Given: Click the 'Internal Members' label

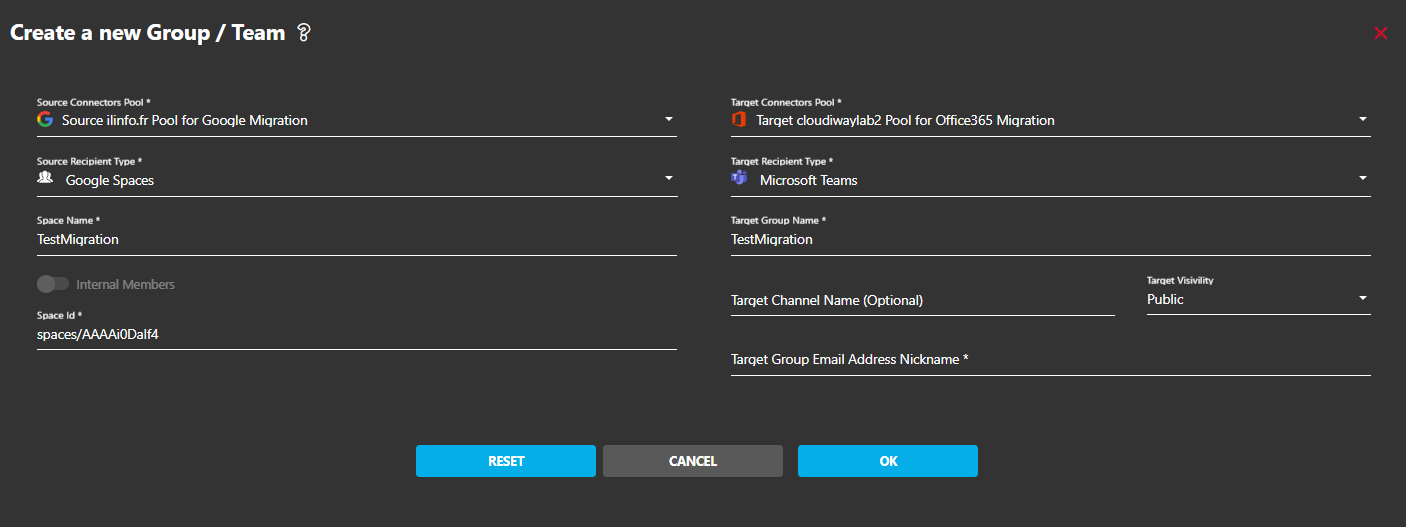Looking at the screenshot, I should 126,285.
